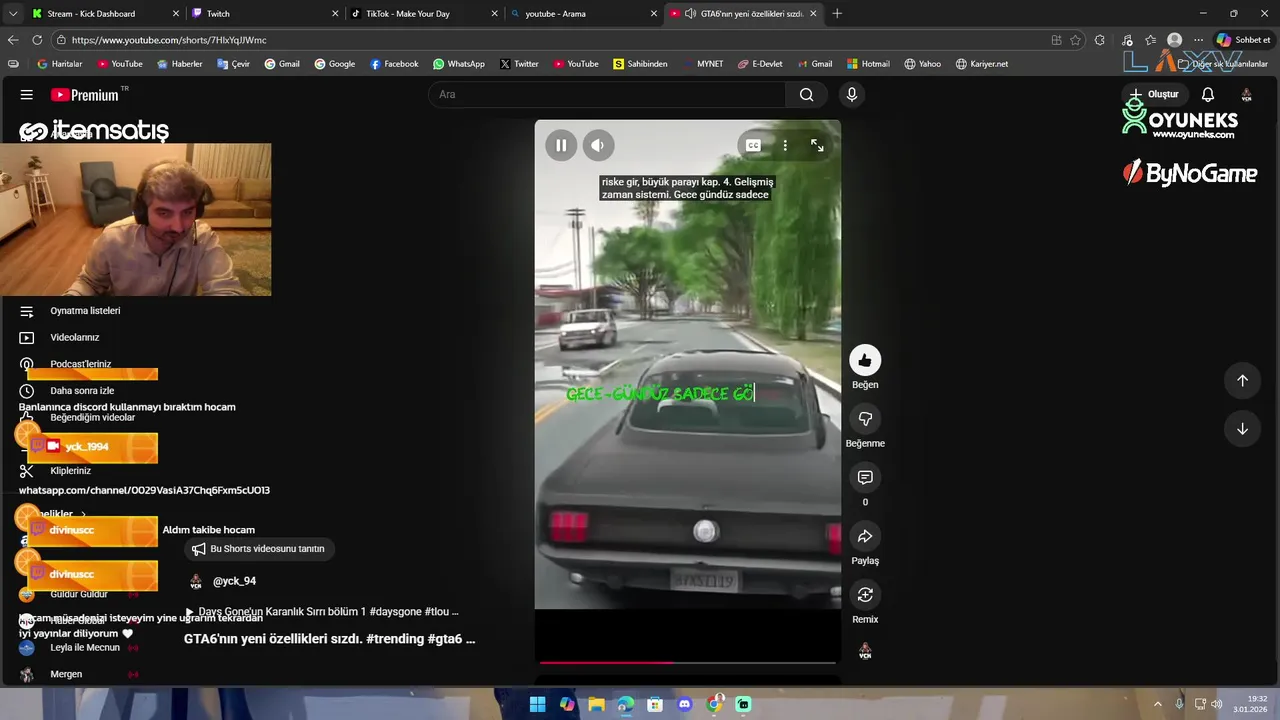Switch to Stream - Kick Dashboard tab
Screen dimensions: 1280x720
tap(103, 13)
